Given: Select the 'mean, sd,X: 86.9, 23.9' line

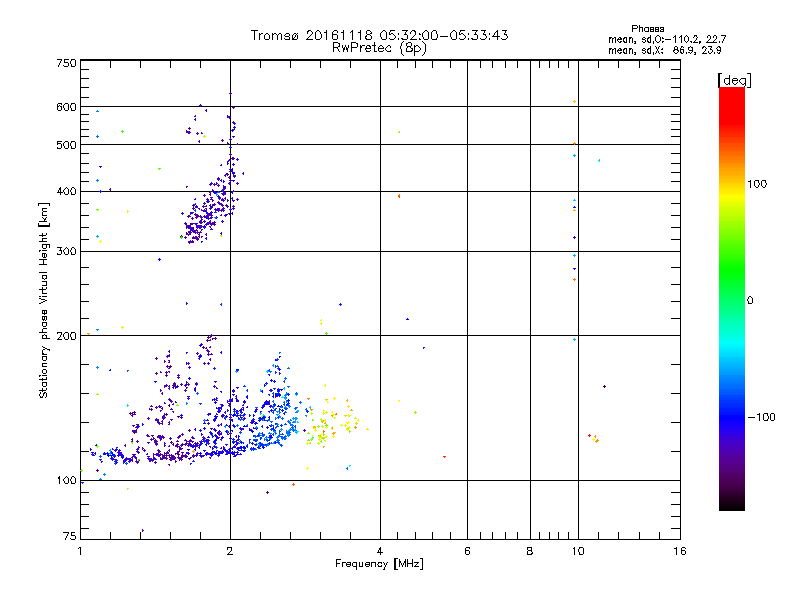Looking at the screenshot, I should point(665,50).
